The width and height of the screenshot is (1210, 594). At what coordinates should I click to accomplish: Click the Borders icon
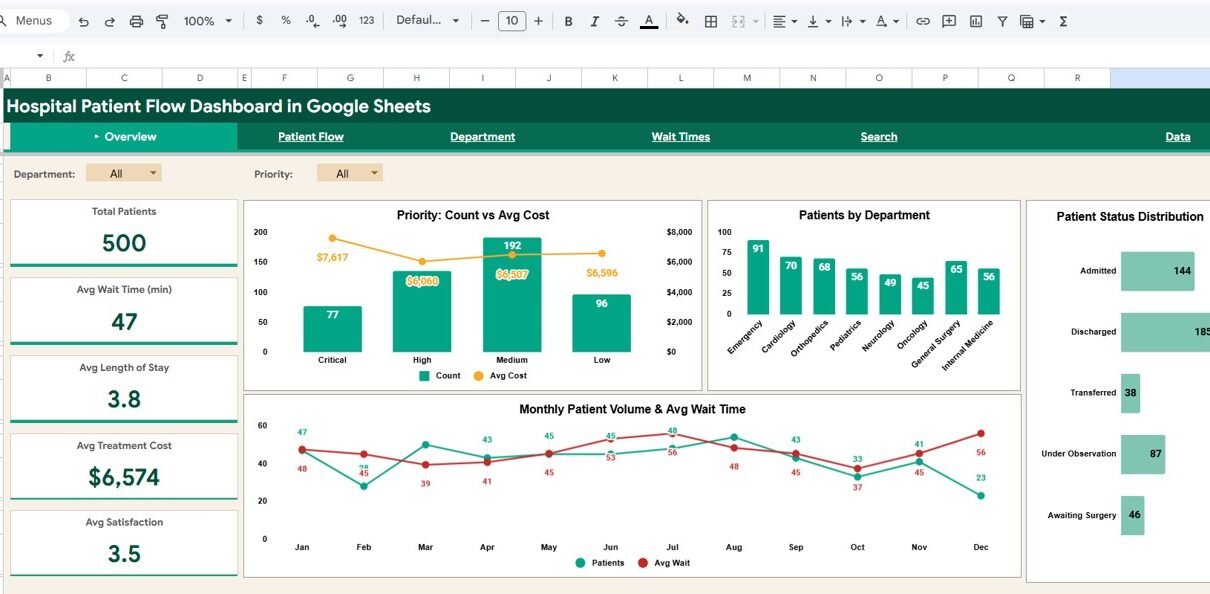coord(711,21)
